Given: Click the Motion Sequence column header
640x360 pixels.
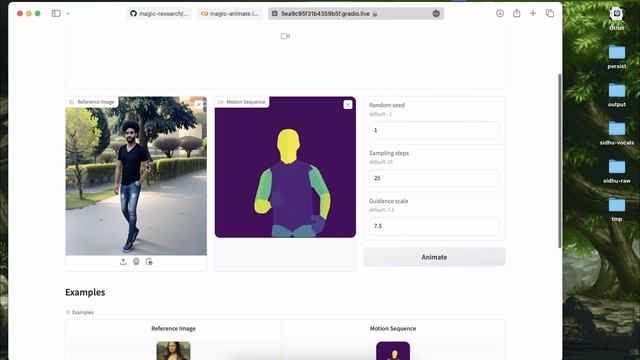Looking at the screenshot, I should coord(393,329).
